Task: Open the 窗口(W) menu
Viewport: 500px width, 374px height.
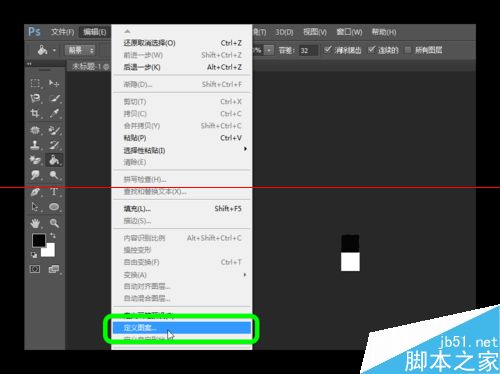Action: pyautogui.click(x=349, y=32)
